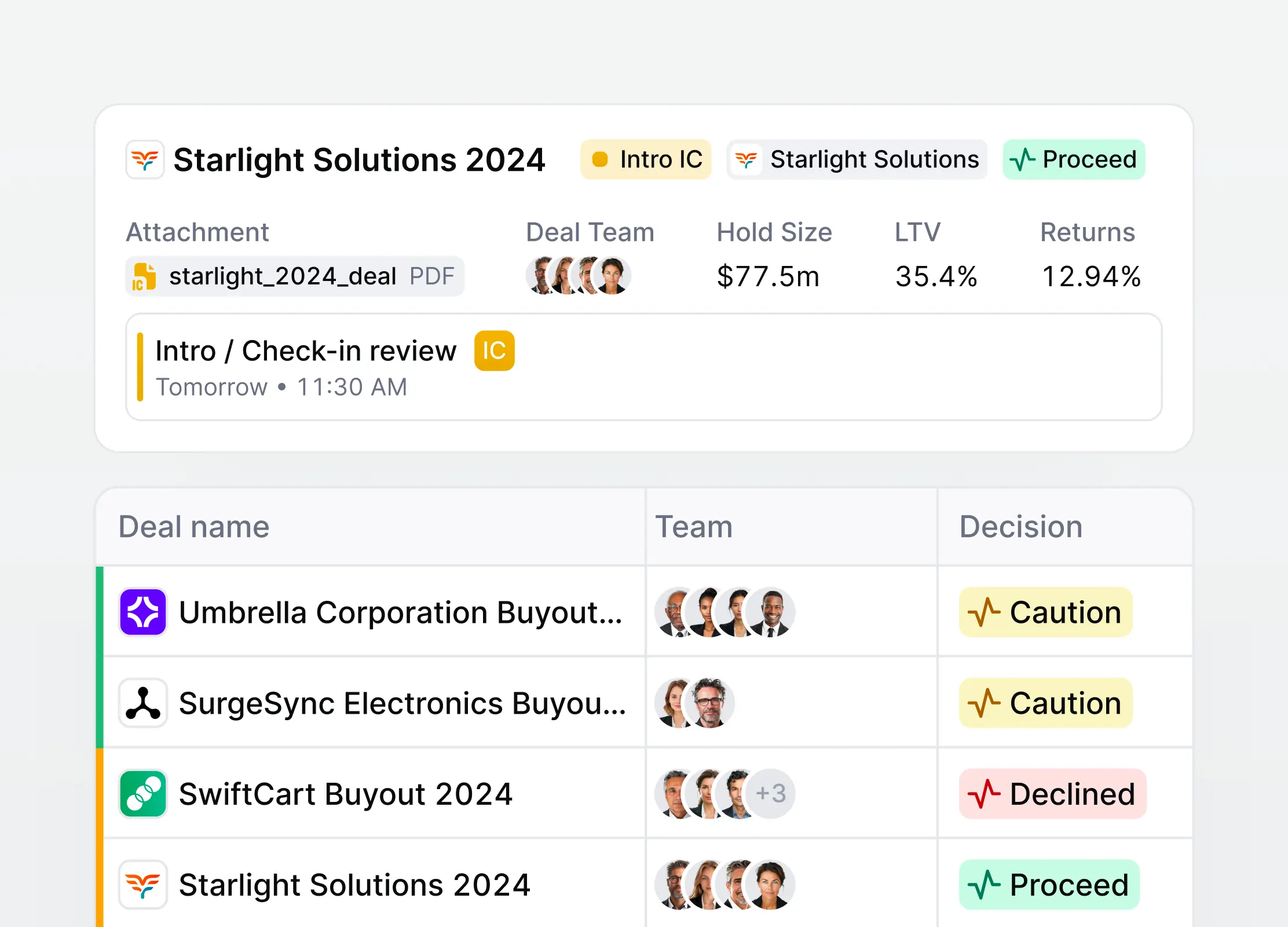Click Caution badge for Umbrella Corporation
1288x927 pixels.
tap(1045, 612)
